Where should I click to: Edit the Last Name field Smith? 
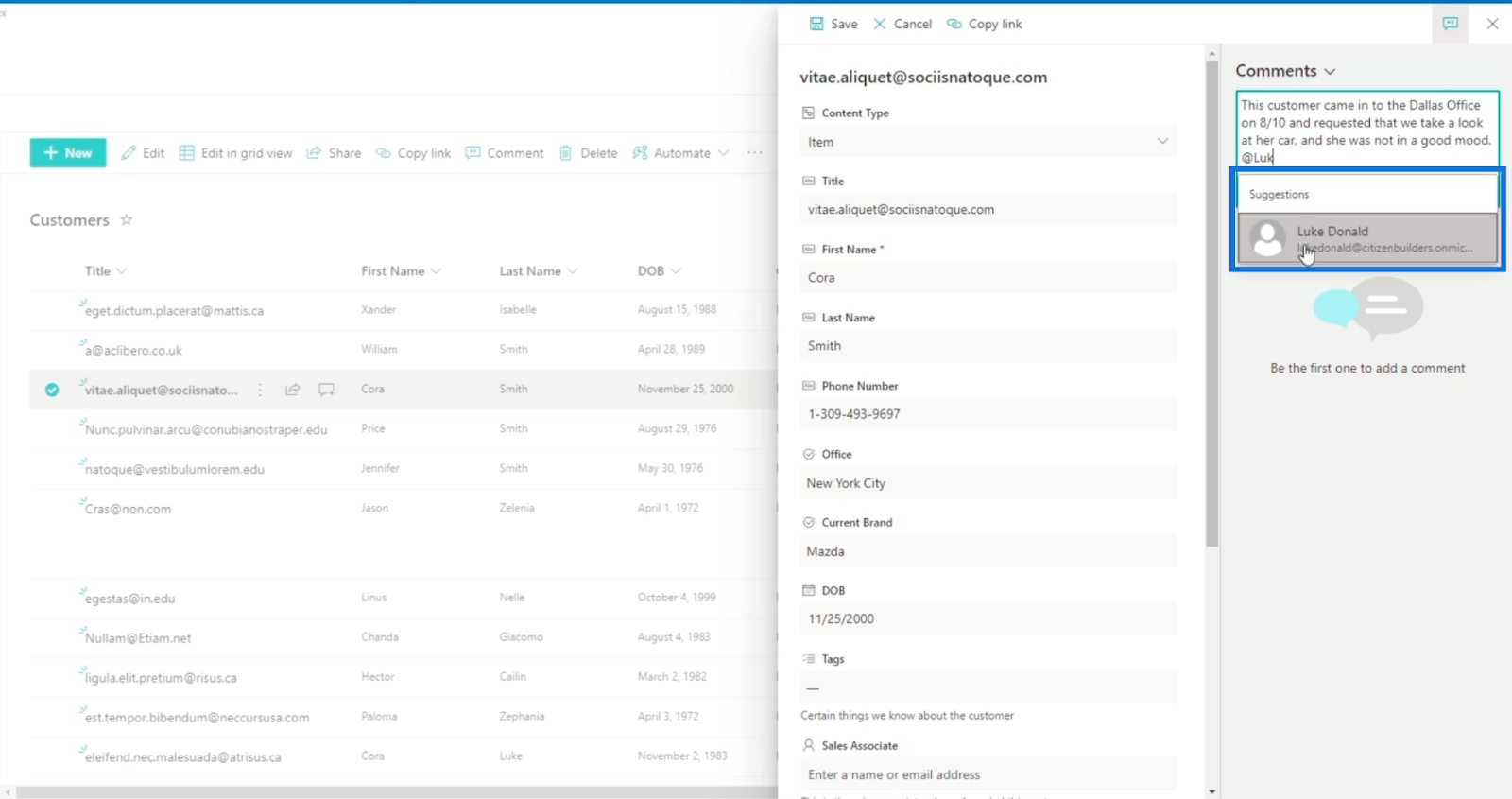[x=988, y=346]
